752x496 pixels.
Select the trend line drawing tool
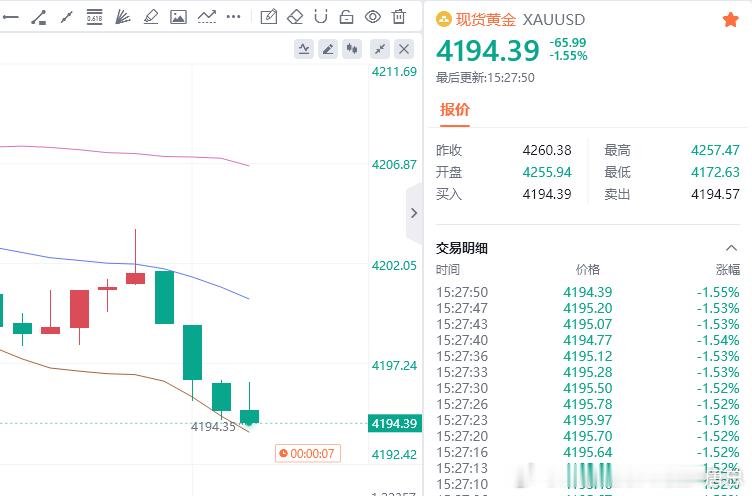tap(38, 17)
